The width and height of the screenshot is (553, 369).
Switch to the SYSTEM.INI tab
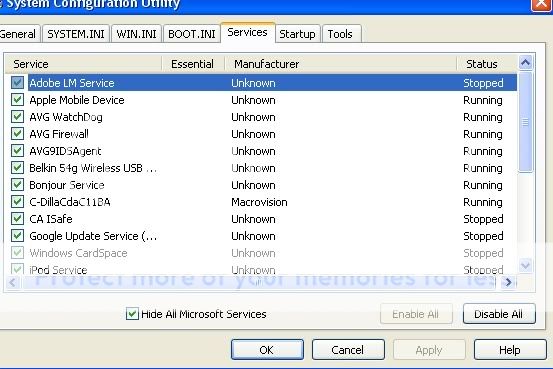76,34
